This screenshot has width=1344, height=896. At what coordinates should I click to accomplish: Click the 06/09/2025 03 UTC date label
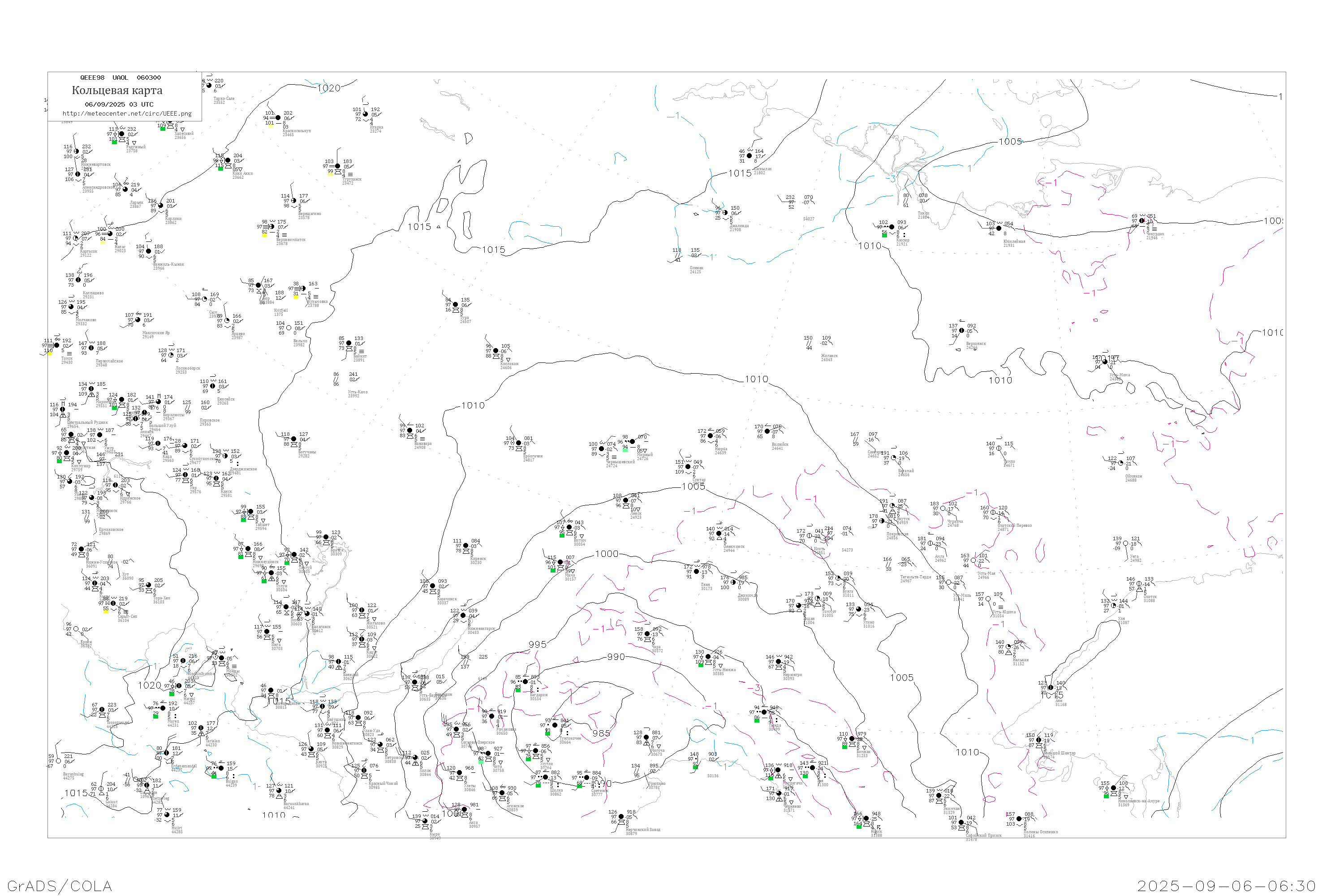[119, 104]
